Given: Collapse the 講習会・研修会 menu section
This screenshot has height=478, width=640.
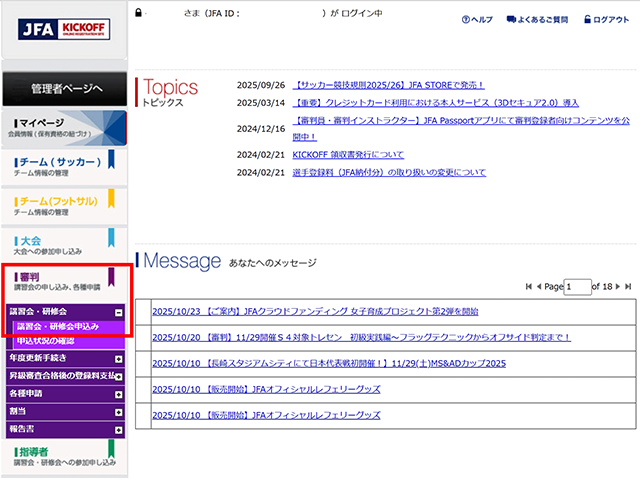Looking at the screenshot, I should (x=119, y=312).
